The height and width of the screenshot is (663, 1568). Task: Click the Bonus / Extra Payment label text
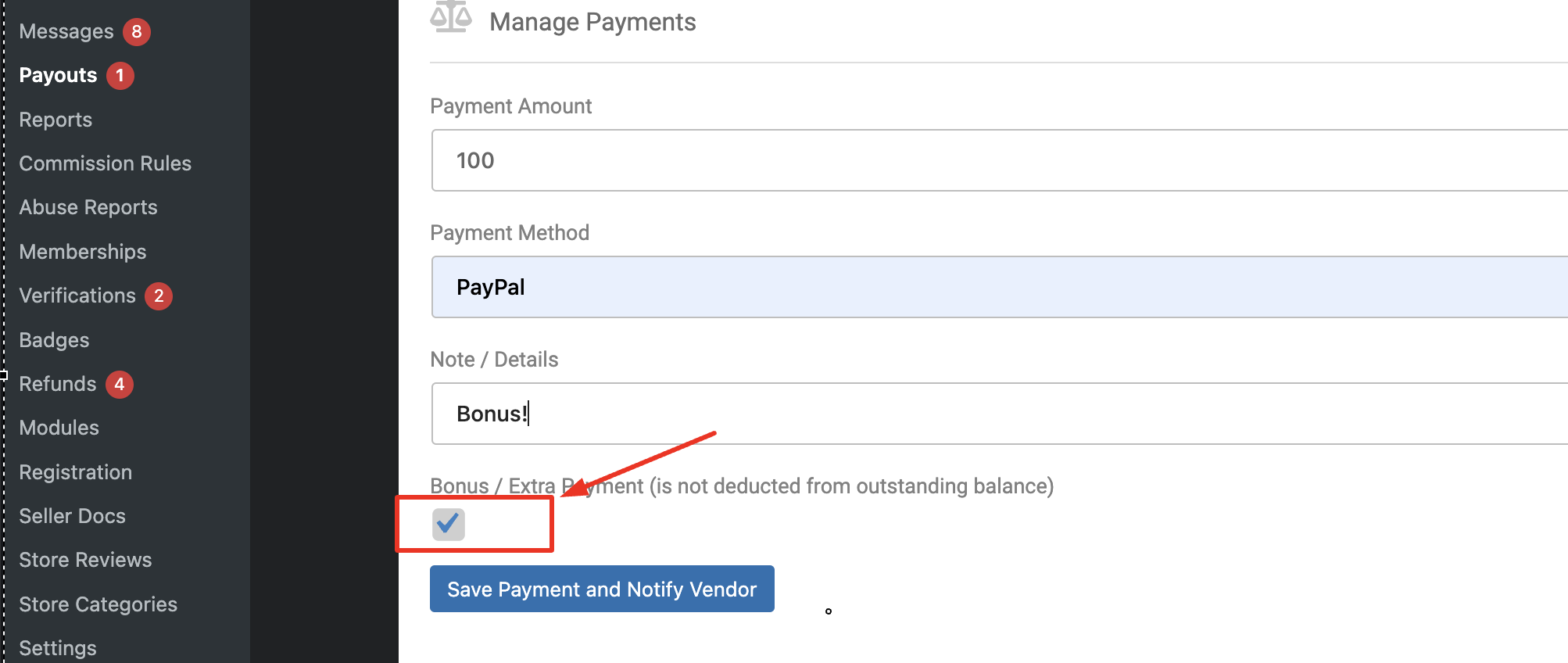[x=742, y=486]
